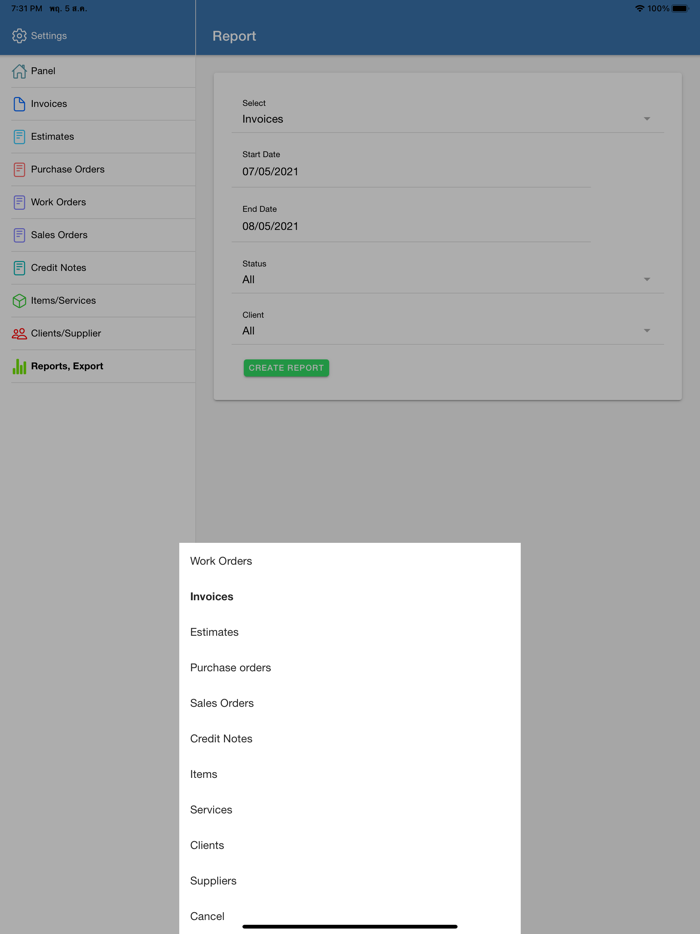Tap the All value under Status
This screenshot has height=934, width=700.
tap(248, 279)
